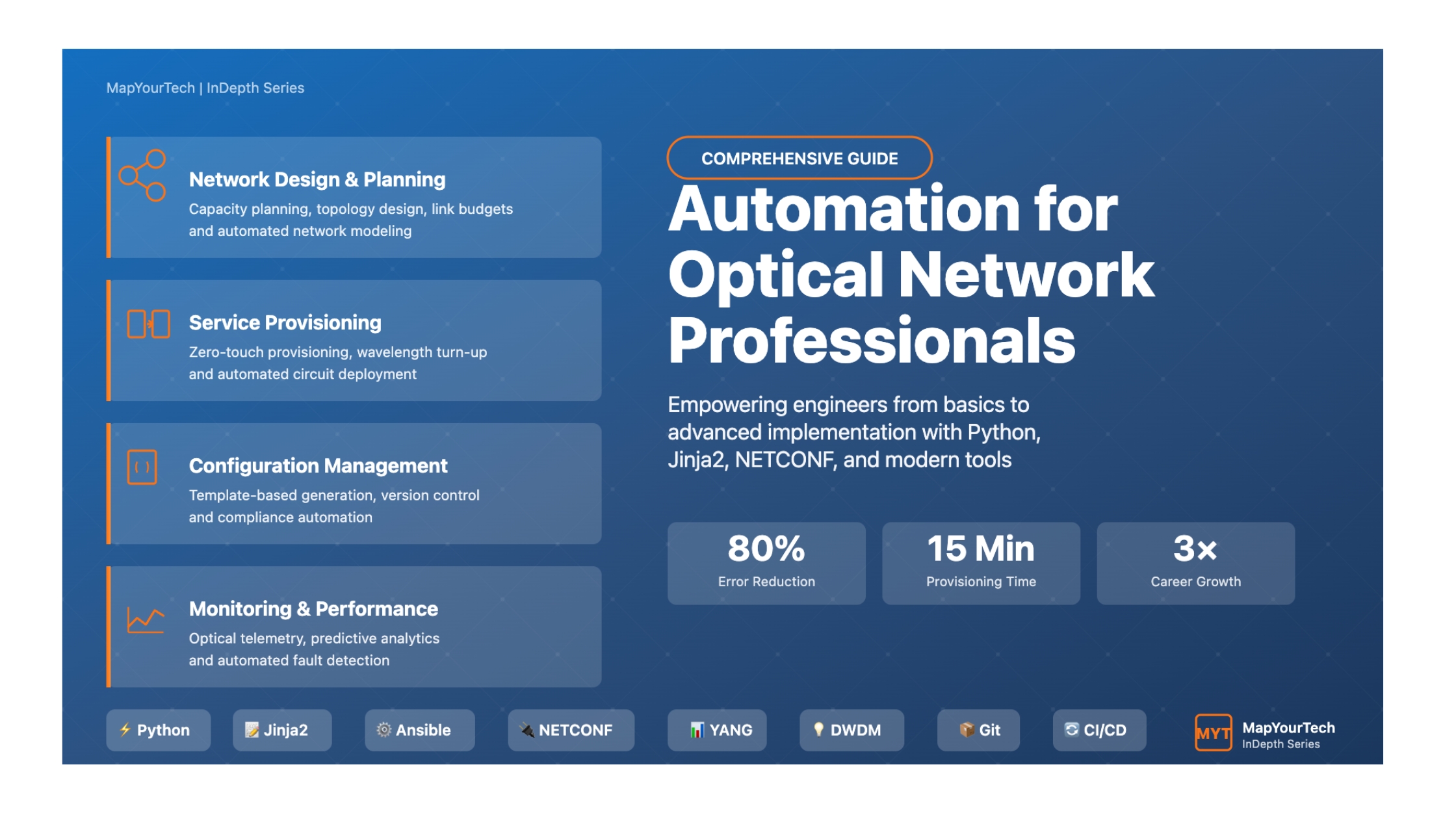Click the notepad icon beside Jinja2
Viewport: 1456px width, 819px height.
(252, 730)
